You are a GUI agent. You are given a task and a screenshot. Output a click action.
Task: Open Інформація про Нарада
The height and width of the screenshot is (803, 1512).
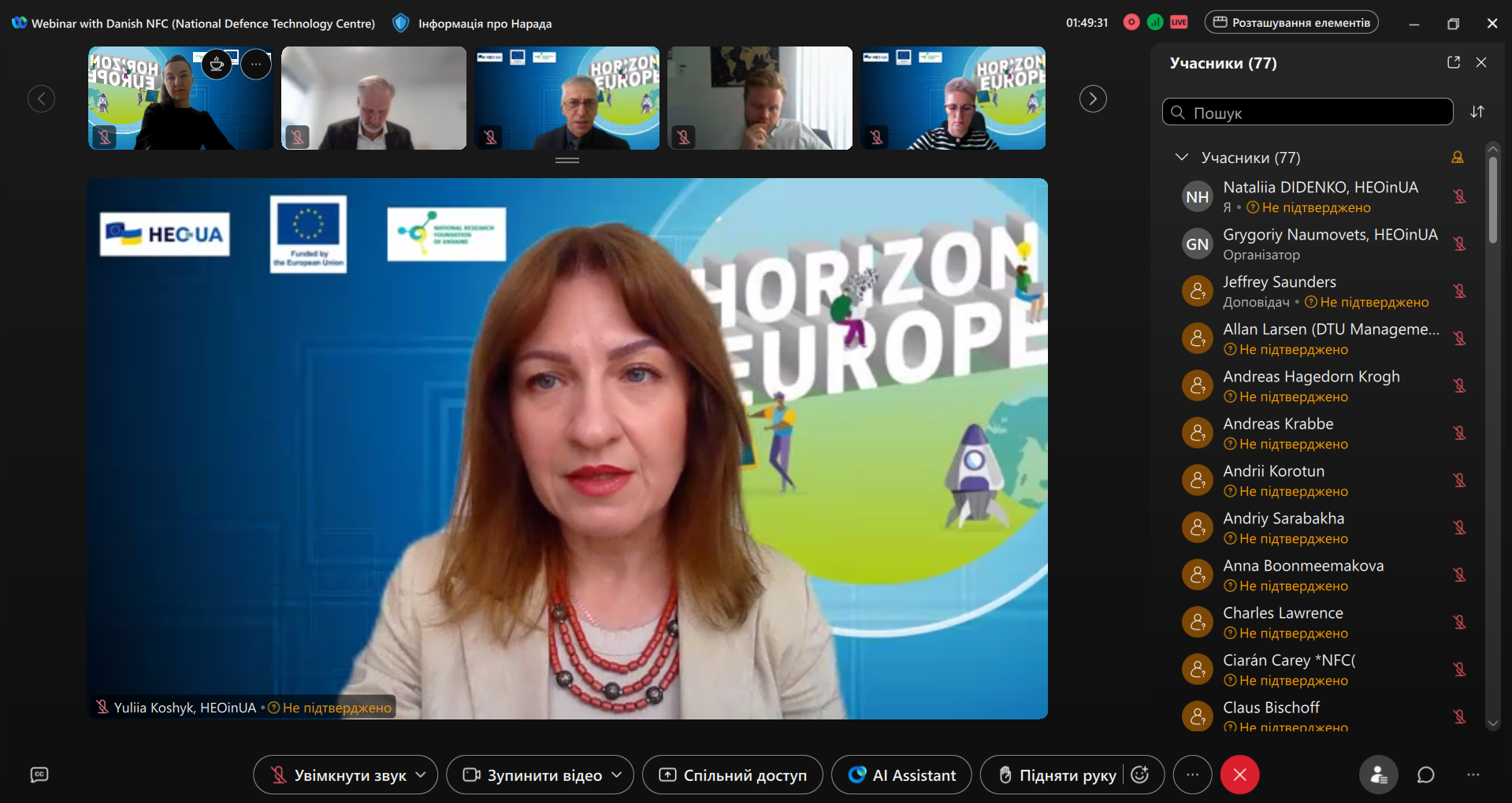coord(484,24)
